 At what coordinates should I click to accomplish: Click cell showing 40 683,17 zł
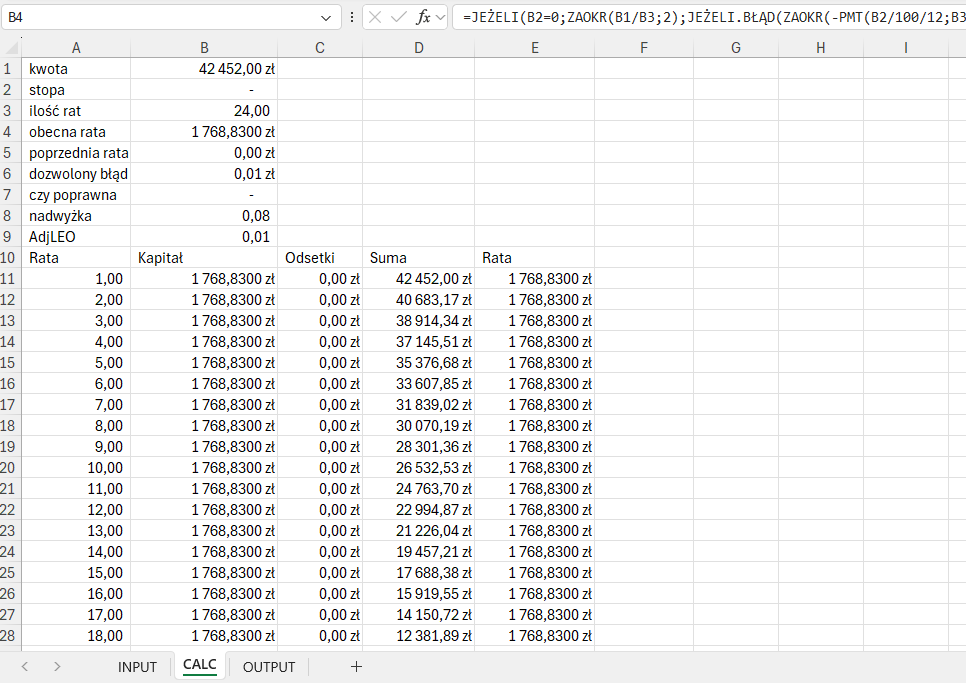pyautogui.click(x=418, y=299)
